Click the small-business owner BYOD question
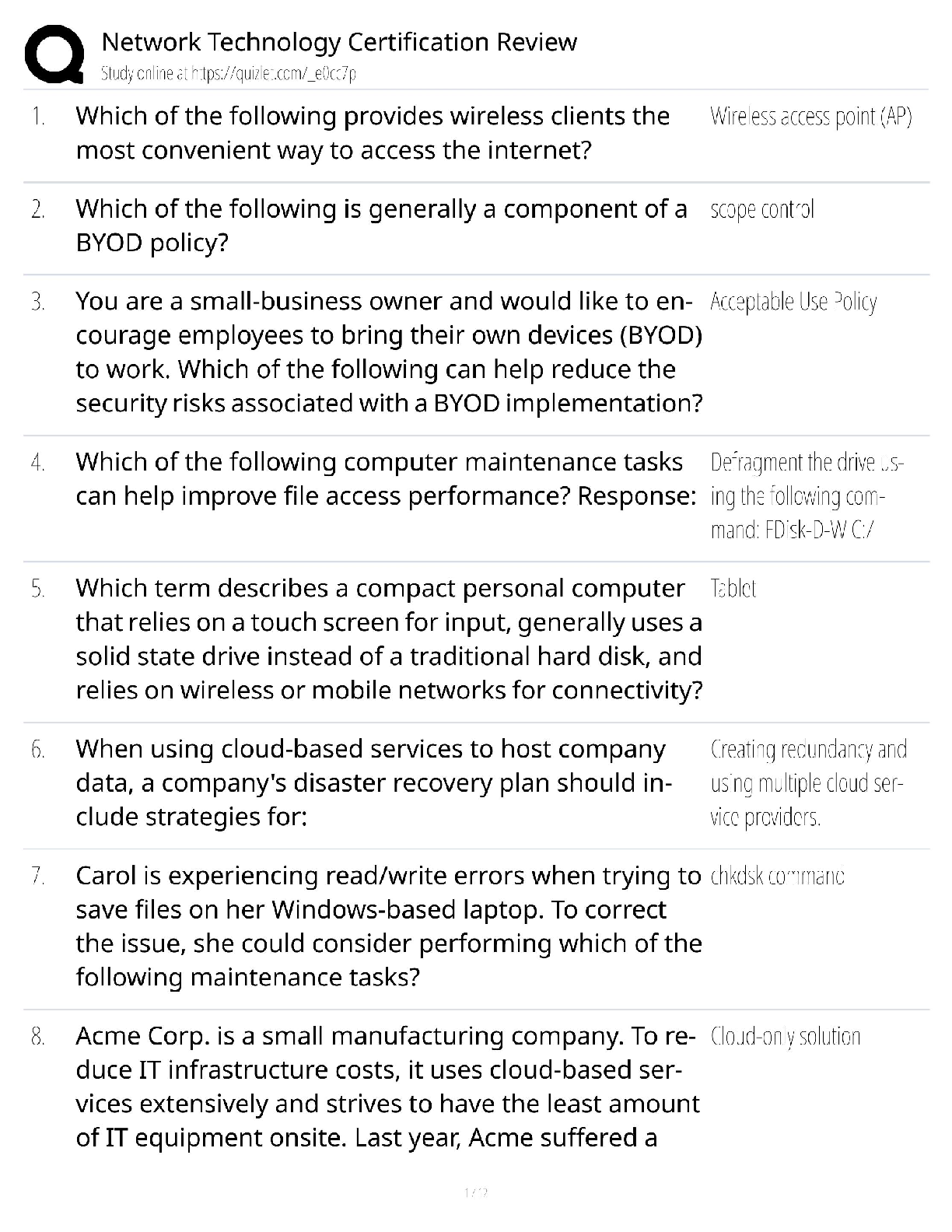952x1232 pixels. point(389,352)
